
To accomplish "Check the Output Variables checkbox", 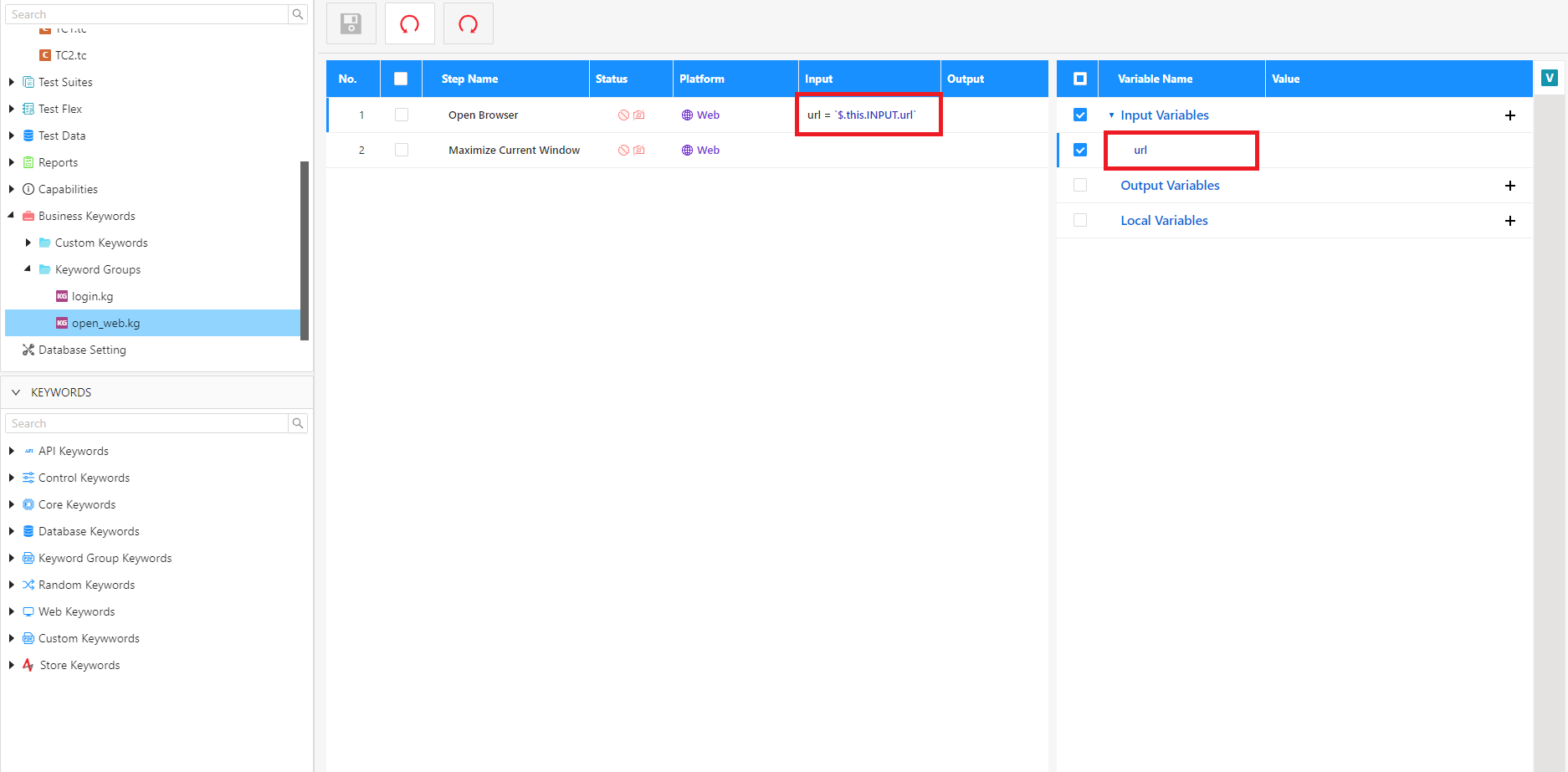I will [x=1080, y=185].
